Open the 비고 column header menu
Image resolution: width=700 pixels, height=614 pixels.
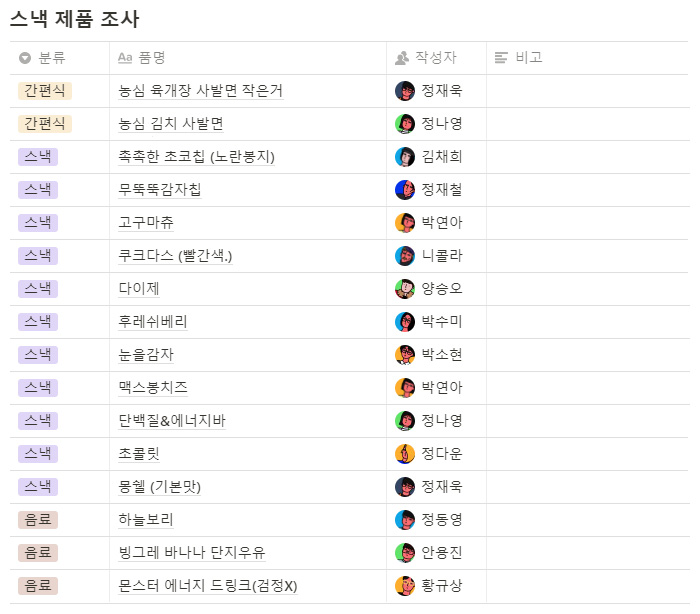pyautogui.click(x=528, y=58)
